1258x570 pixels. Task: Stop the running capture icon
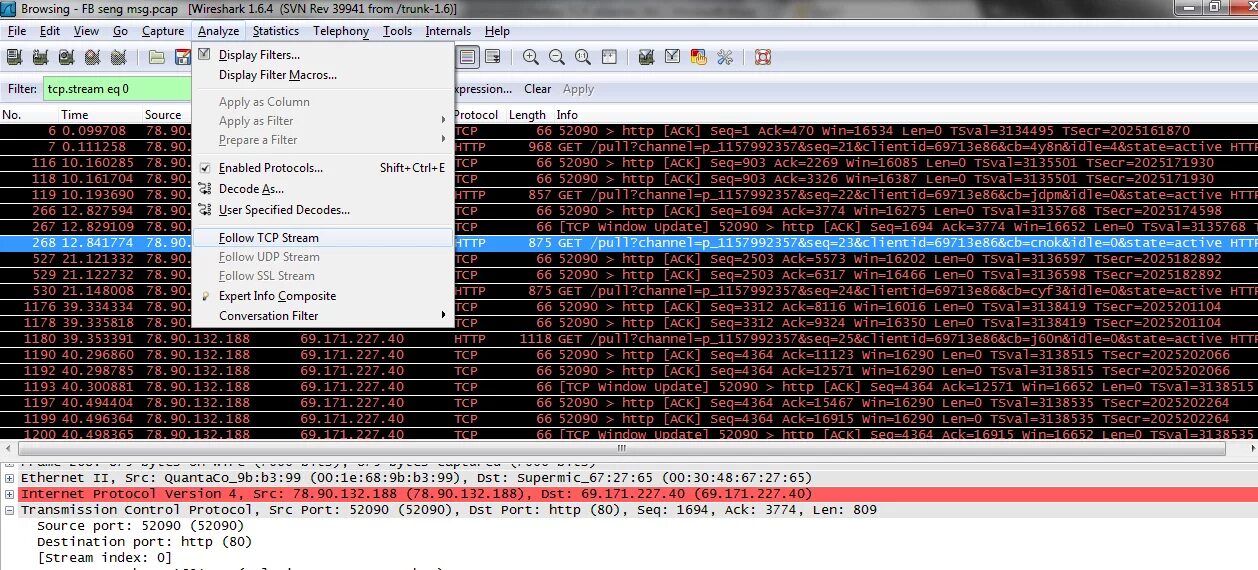91,57
